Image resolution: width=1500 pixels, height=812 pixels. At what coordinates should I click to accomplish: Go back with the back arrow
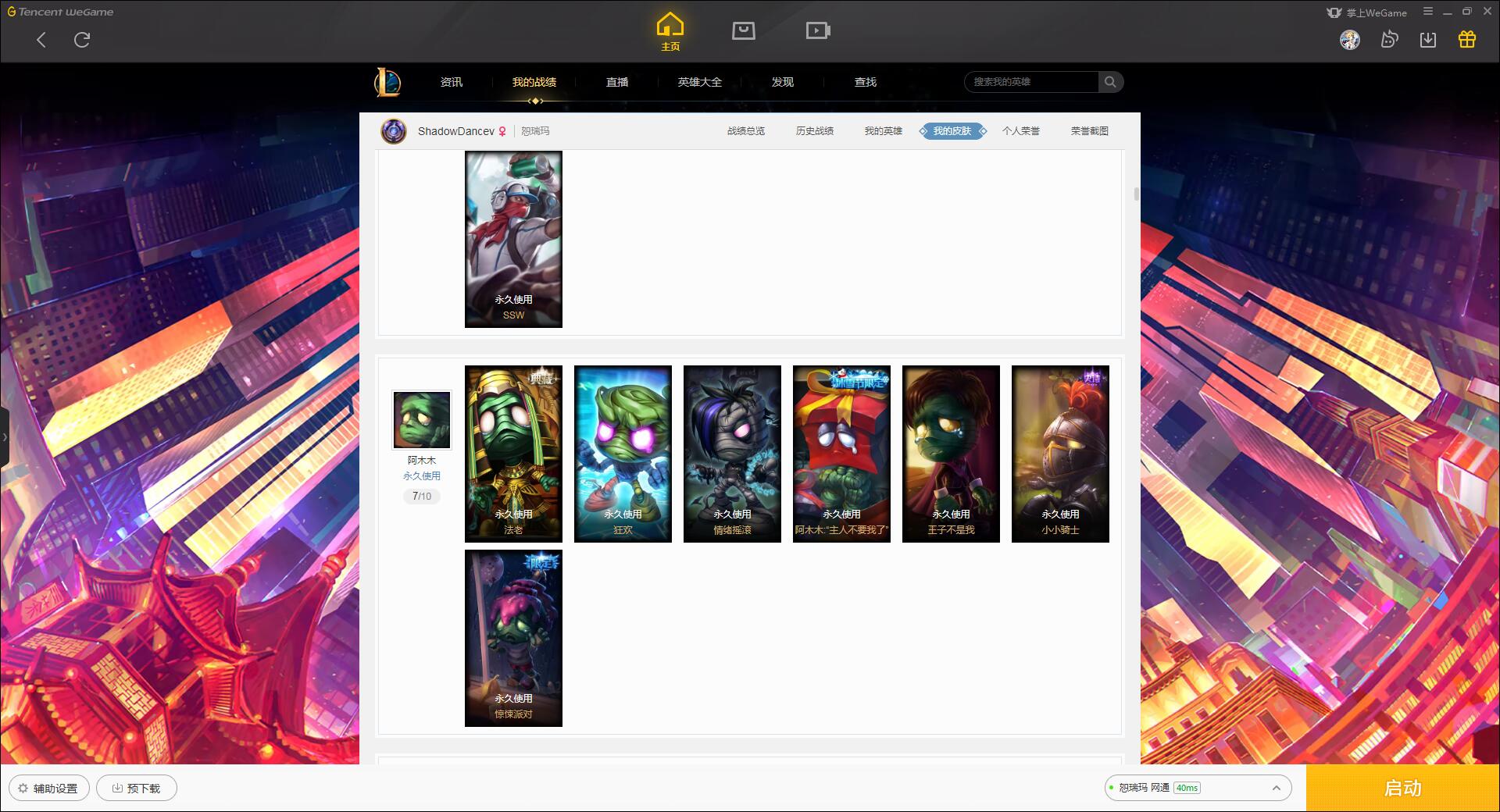tap(41, 40)
